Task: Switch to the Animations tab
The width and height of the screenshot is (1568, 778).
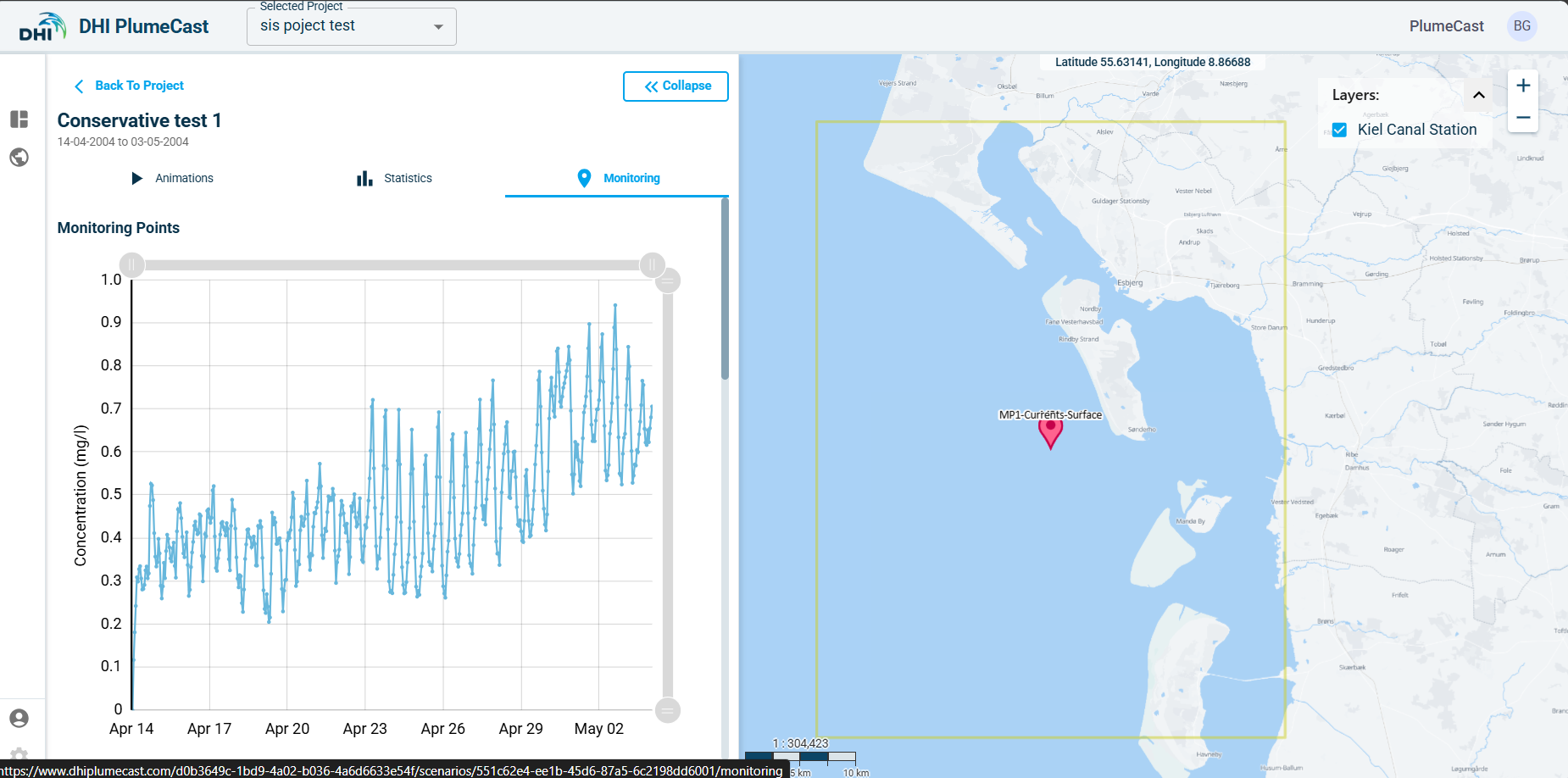Action: [x=173, y=178]
